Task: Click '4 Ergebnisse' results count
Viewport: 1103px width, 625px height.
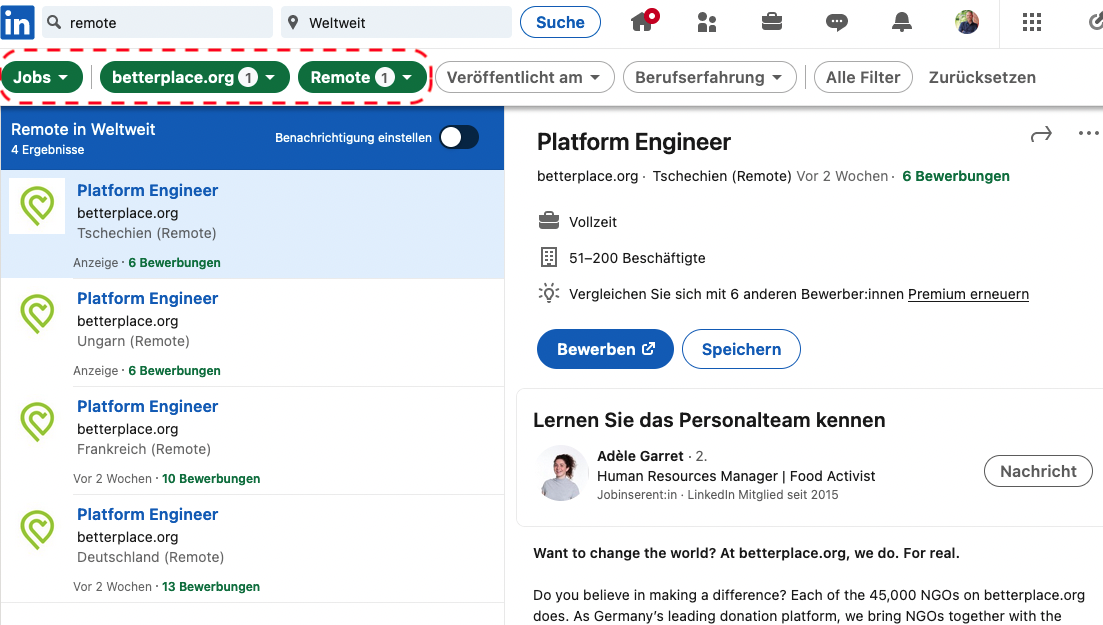Action: point(48,150)
